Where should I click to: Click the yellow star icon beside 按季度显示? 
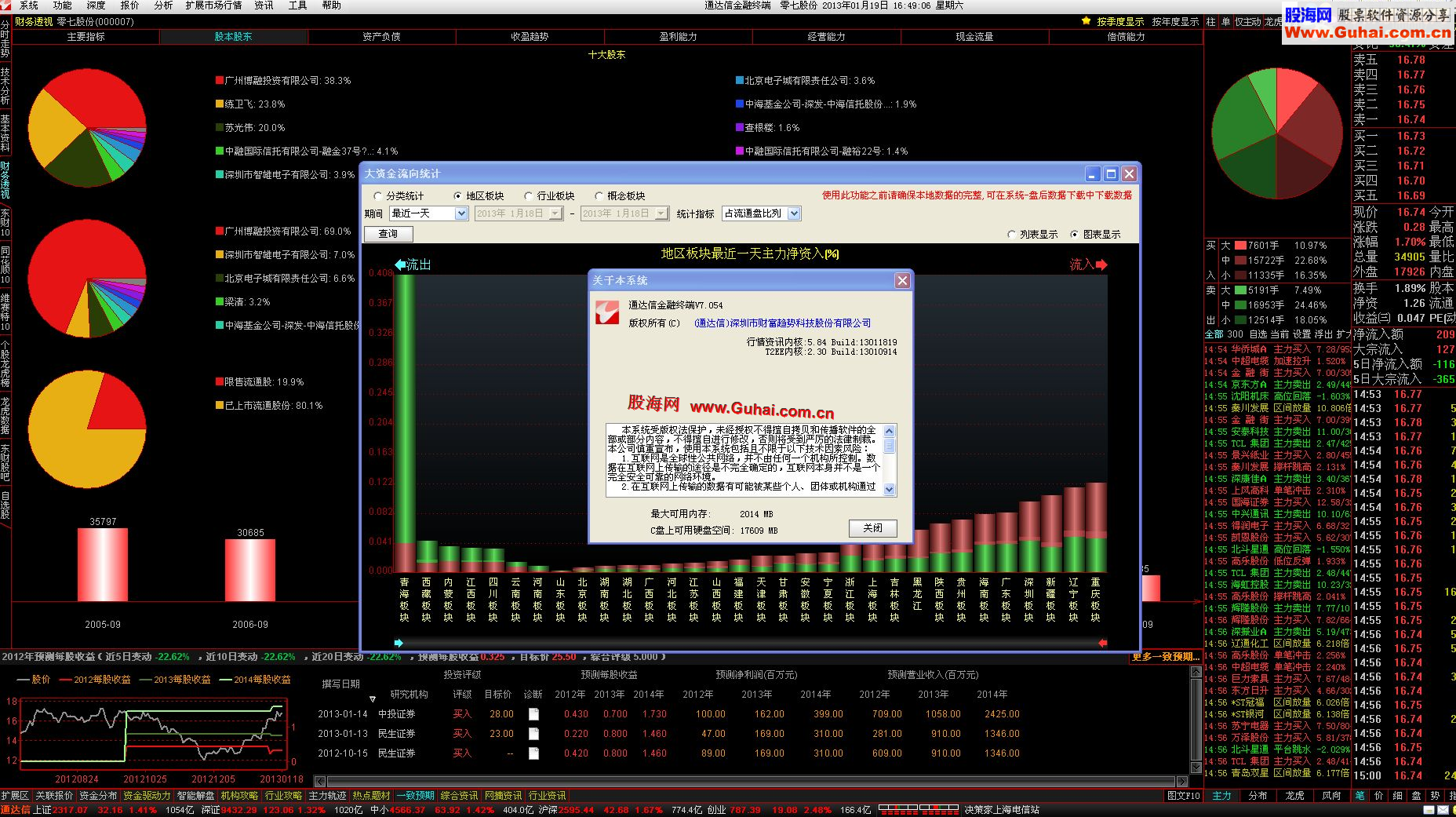pyautogui.click(x=1086, y=21)
